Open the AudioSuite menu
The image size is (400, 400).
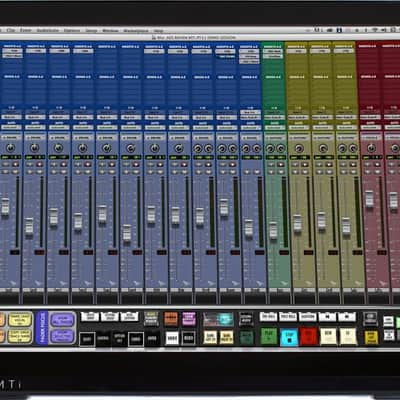click(x=48, y=30)
